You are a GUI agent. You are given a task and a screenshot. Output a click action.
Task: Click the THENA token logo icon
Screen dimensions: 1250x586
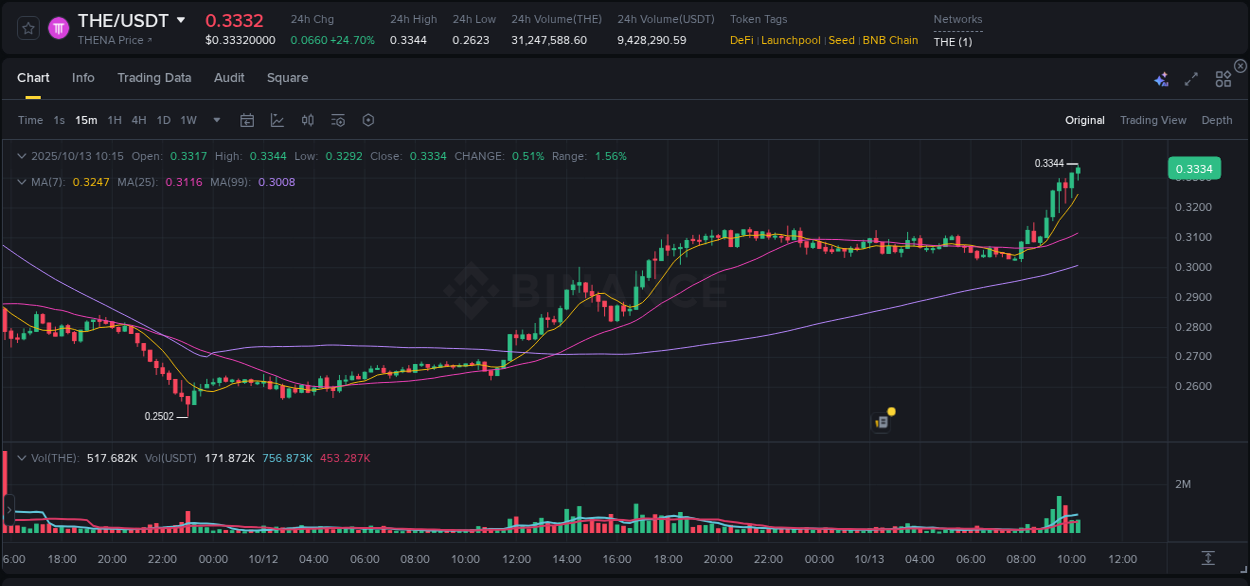tap(59, 27)
